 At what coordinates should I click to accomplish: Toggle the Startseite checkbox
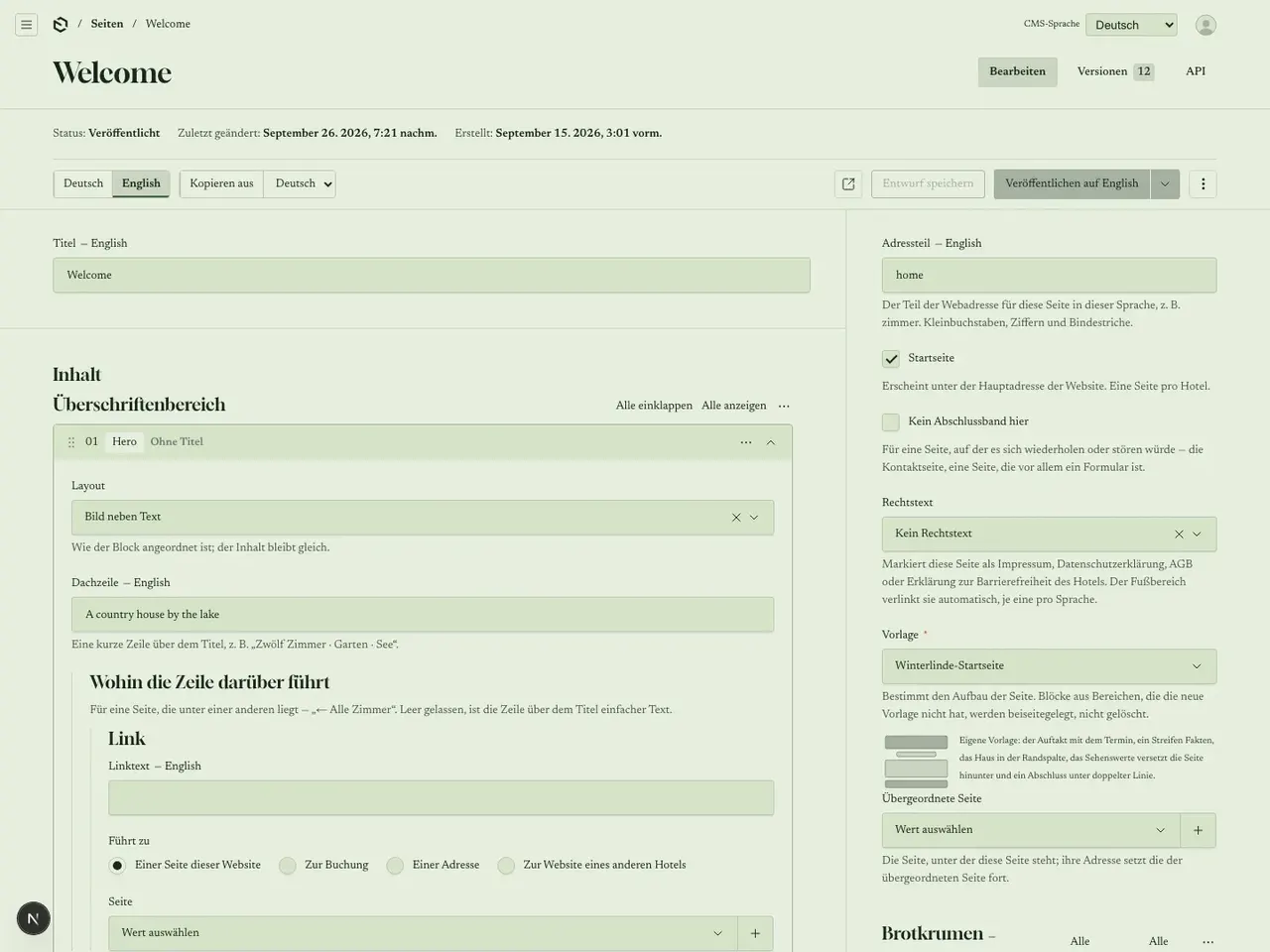pyautogui.click(x=891, y=359)
